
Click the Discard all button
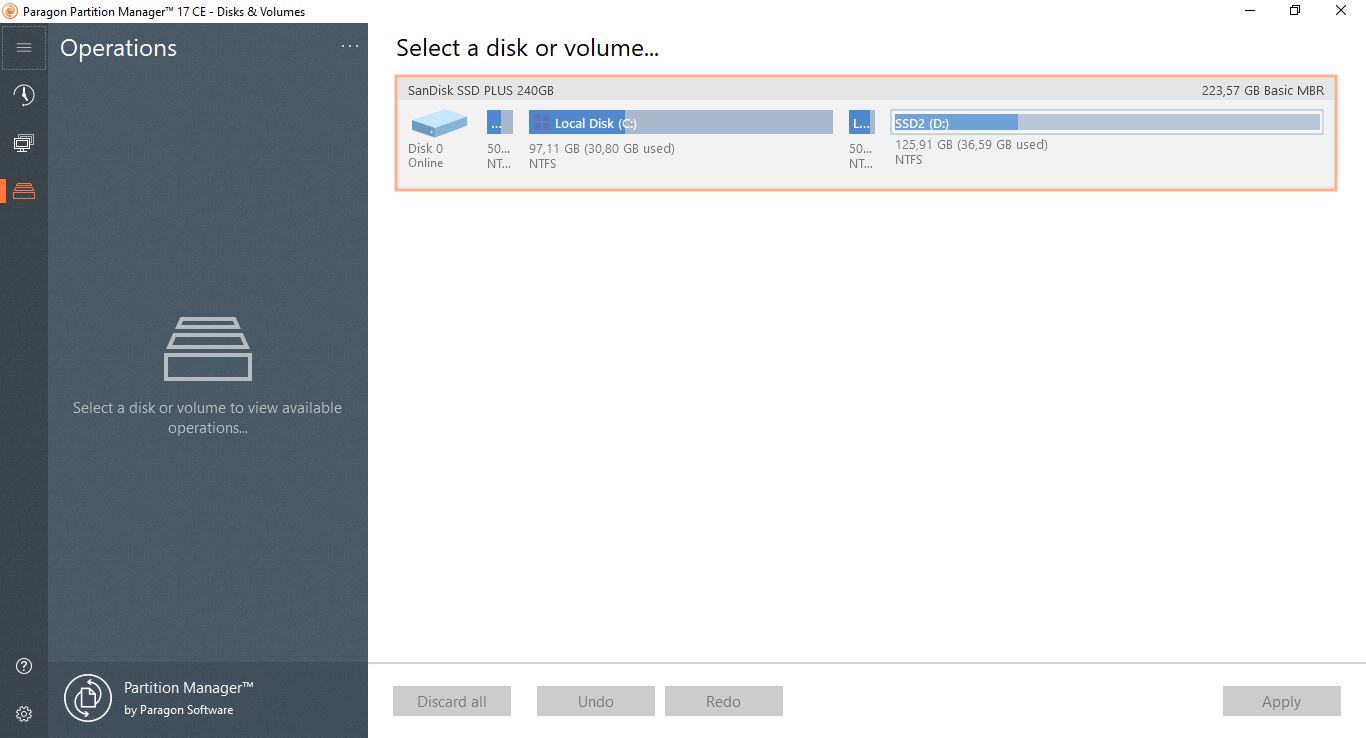pyautogui.click(x=452, y=701)
